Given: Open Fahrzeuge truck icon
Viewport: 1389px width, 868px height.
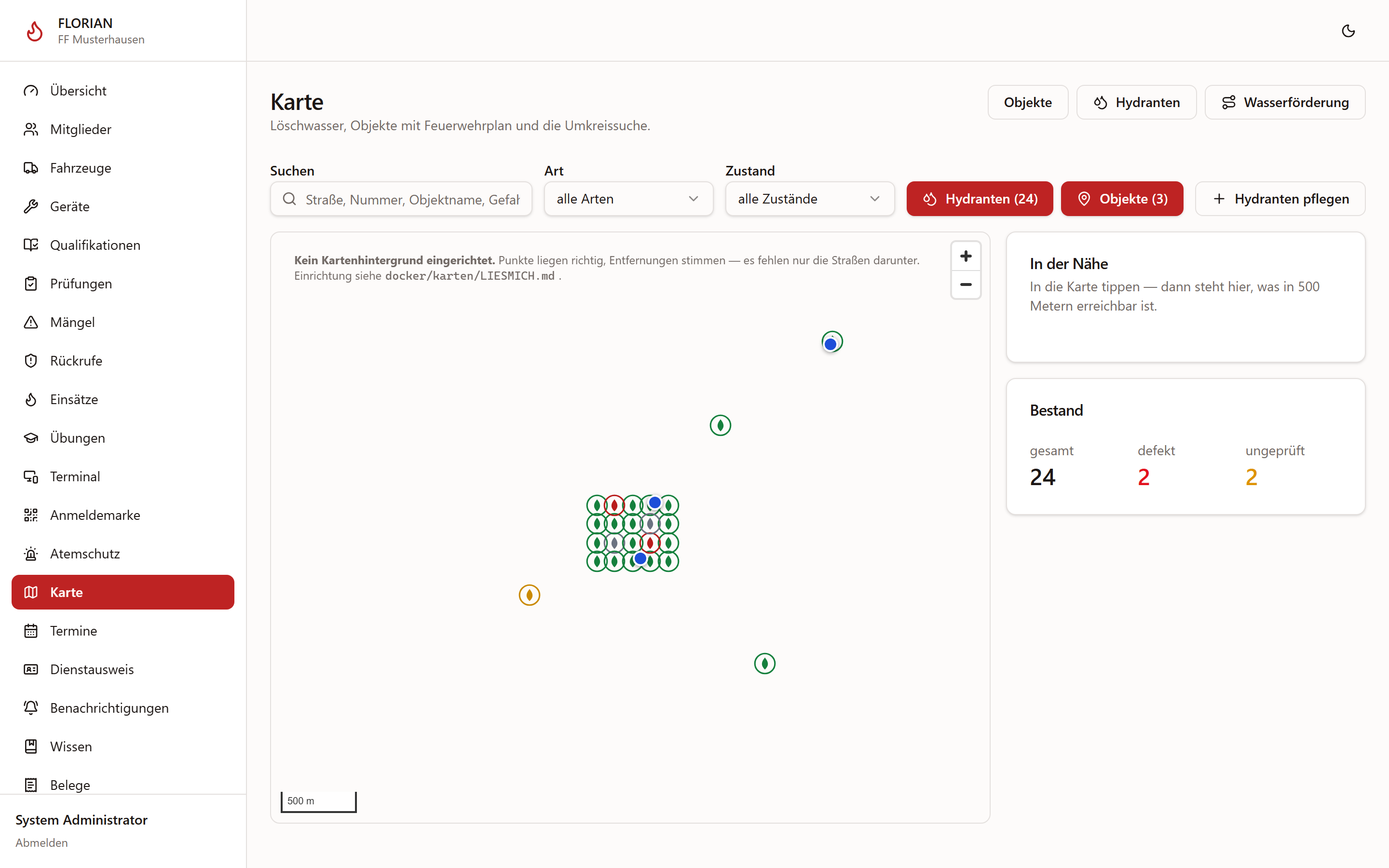Looking at the screenshot, I should [x=31, y=168].
